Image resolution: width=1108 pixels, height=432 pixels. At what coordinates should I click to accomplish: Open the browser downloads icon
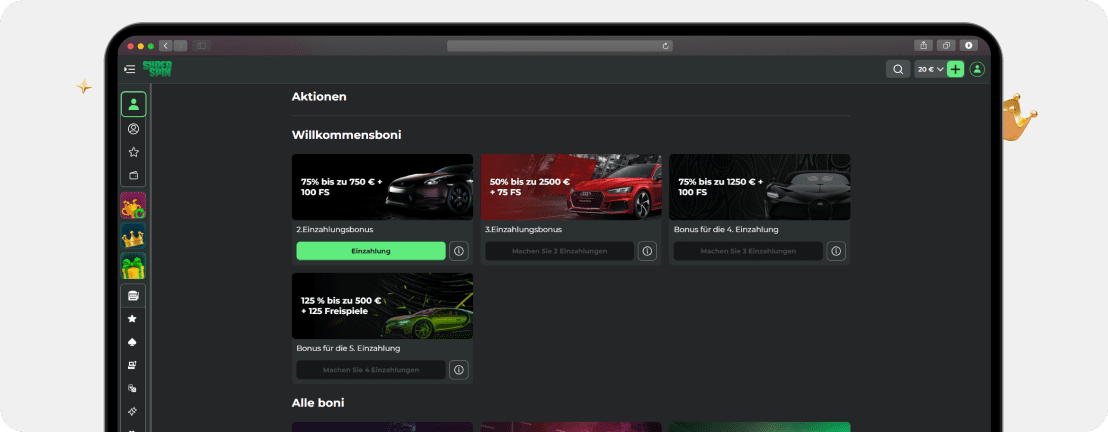point(969,45)
